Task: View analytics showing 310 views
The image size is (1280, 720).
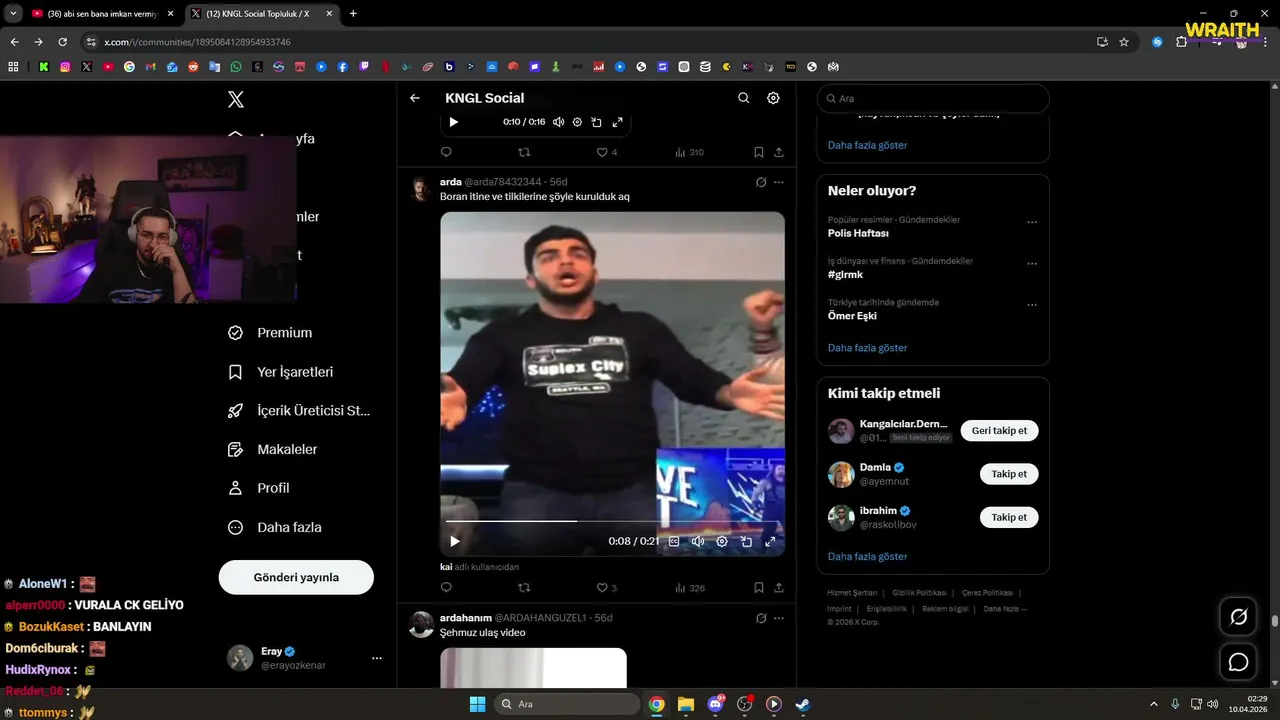Action: click(689, 152)
